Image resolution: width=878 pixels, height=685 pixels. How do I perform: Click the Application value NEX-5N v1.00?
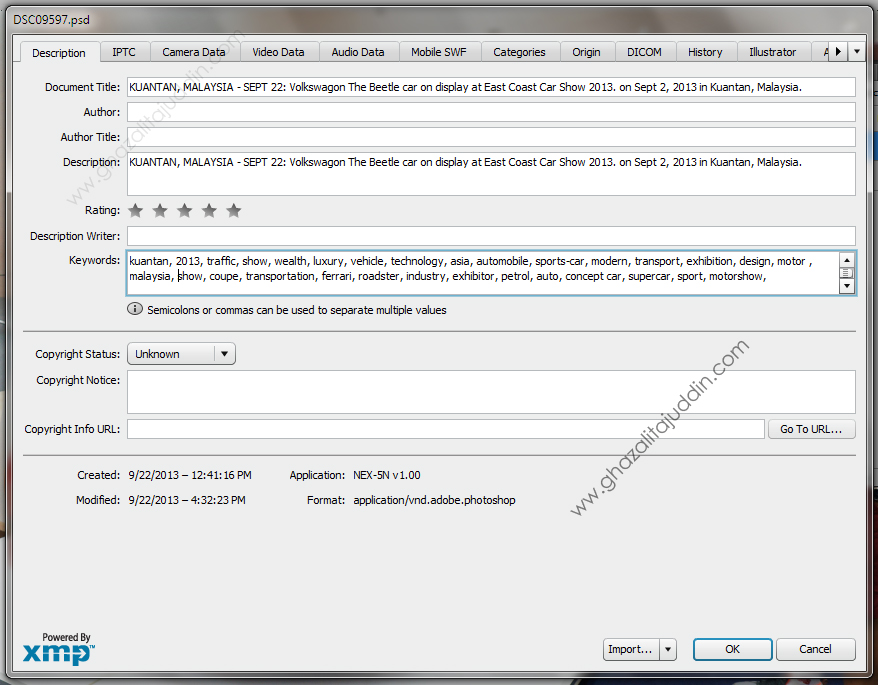(x=387, y=476)
